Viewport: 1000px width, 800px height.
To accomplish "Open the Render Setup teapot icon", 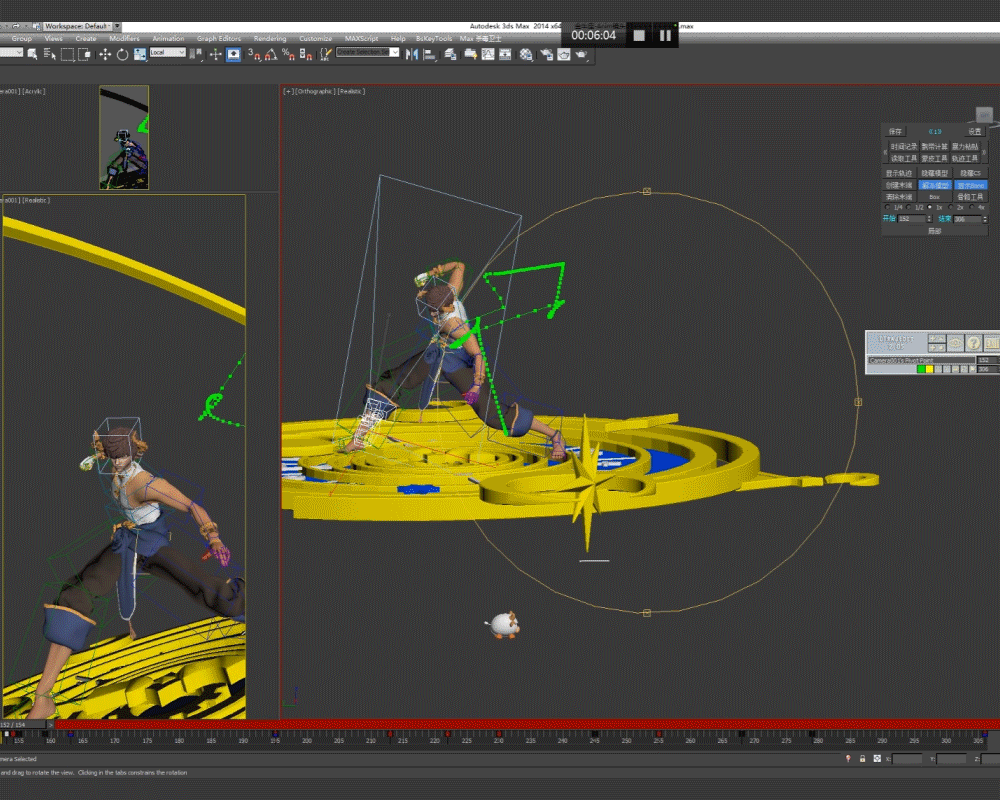I will tap(547, 54).
